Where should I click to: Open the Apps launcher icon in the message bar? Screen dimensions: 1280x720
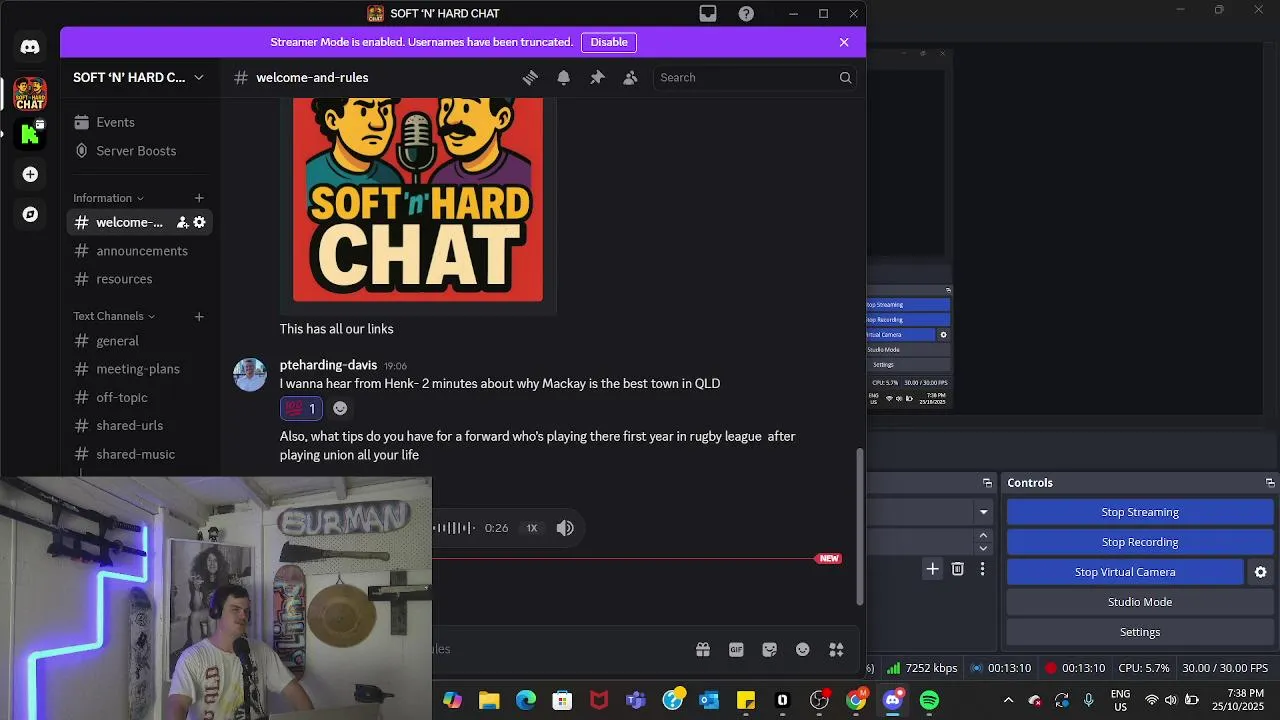tap(836, 650)
